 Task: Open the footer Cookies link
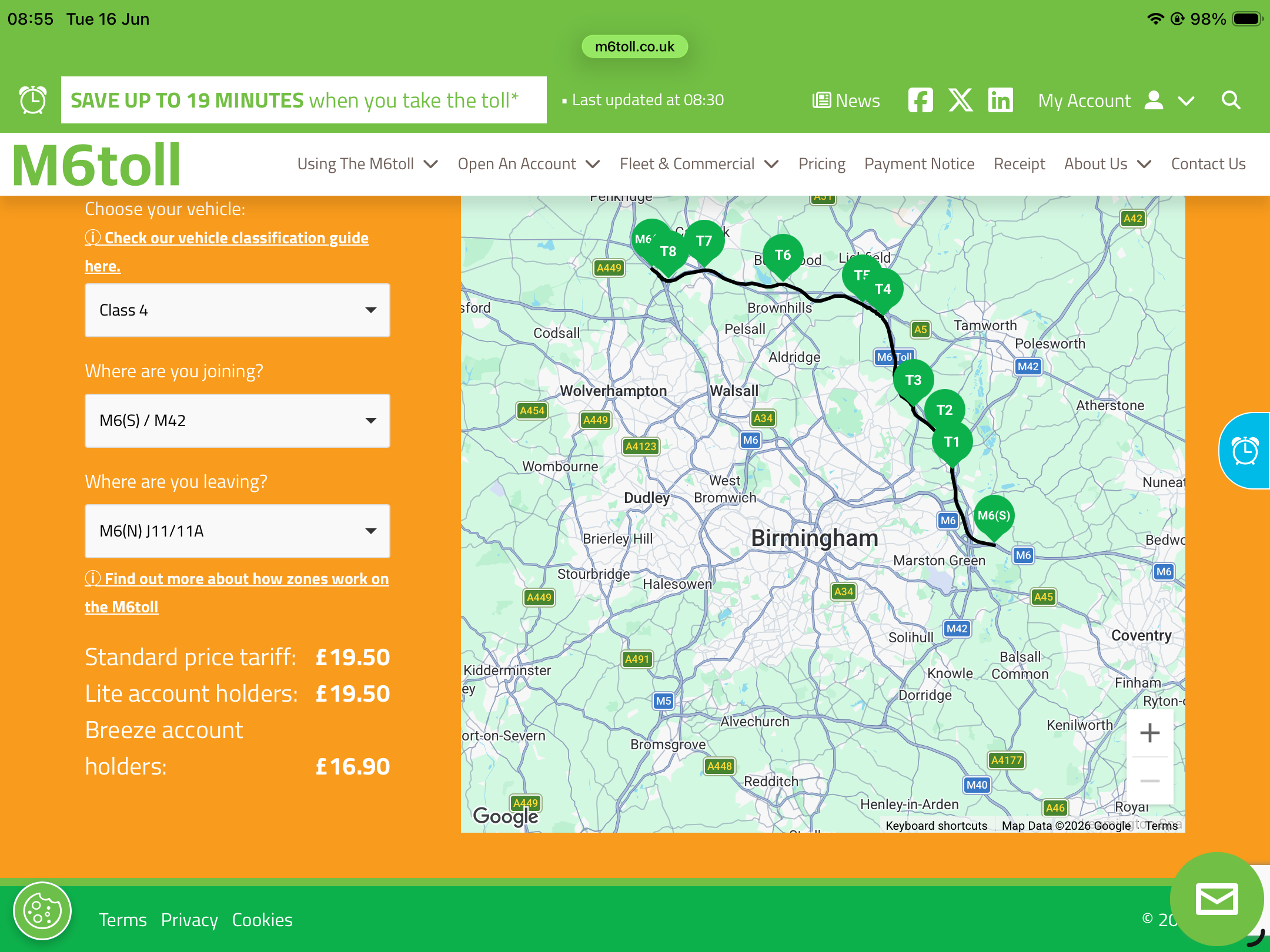(x=262, y=920)
